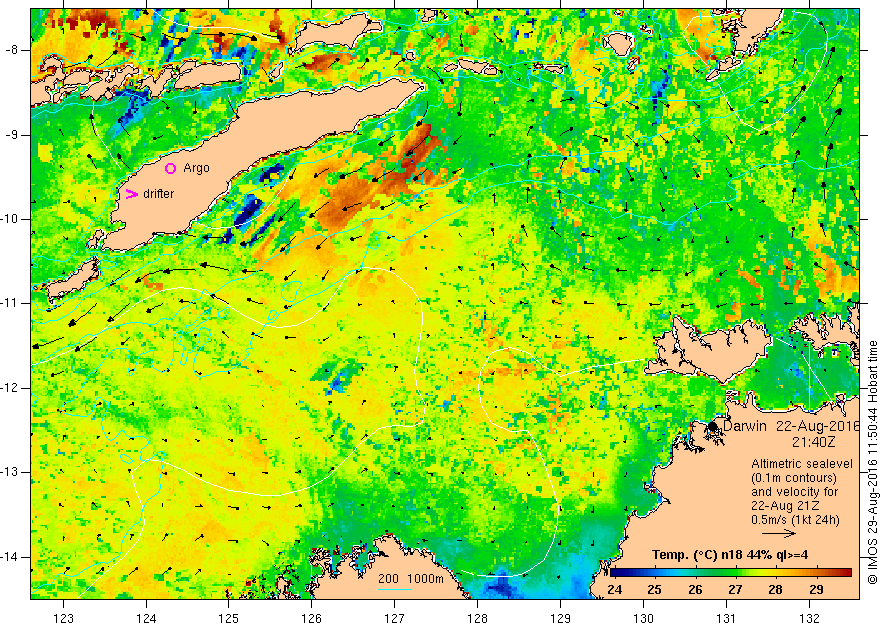Image resolution: width=880 pixels, height=630 pixels.
Task: Click the '21:40Z' time stamp
Action: [813, 442]
